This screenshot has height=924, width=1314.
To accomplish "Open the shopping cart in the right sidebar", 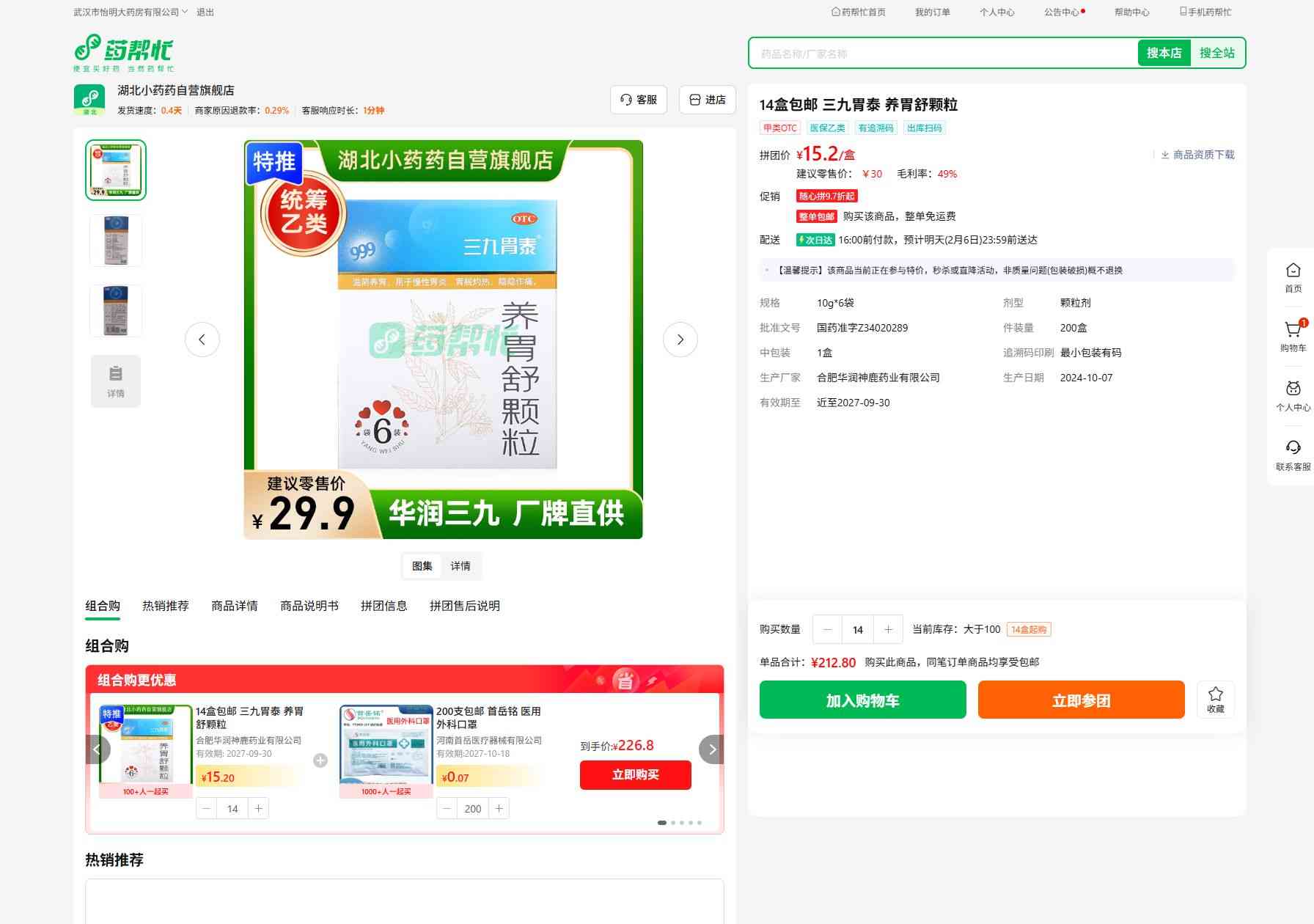I will [x=1293, y=336].
